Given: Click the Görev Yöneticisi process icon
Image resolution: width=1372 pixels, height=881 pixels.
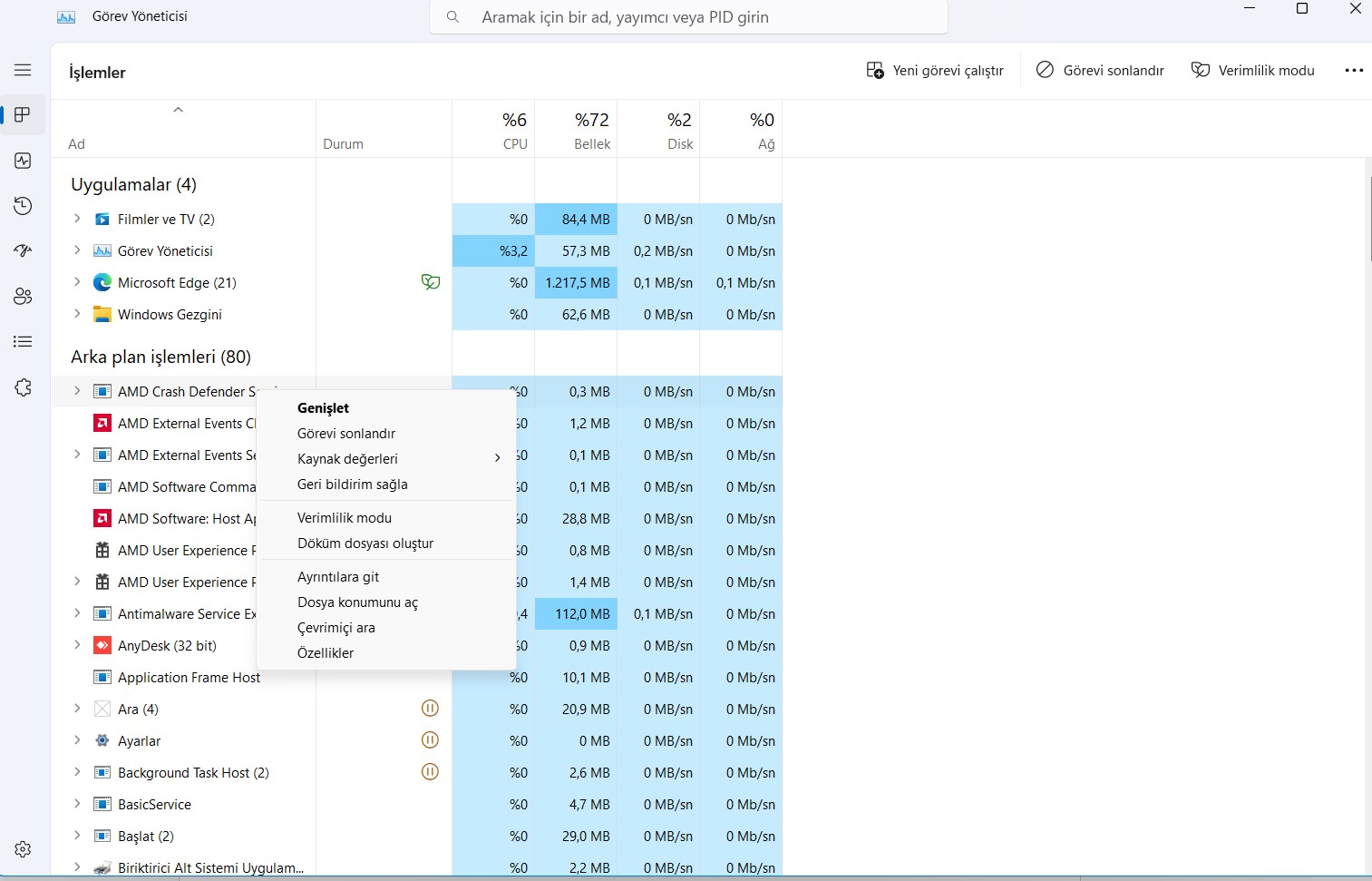Looking at the screenshot, I should tap(102, 251).
